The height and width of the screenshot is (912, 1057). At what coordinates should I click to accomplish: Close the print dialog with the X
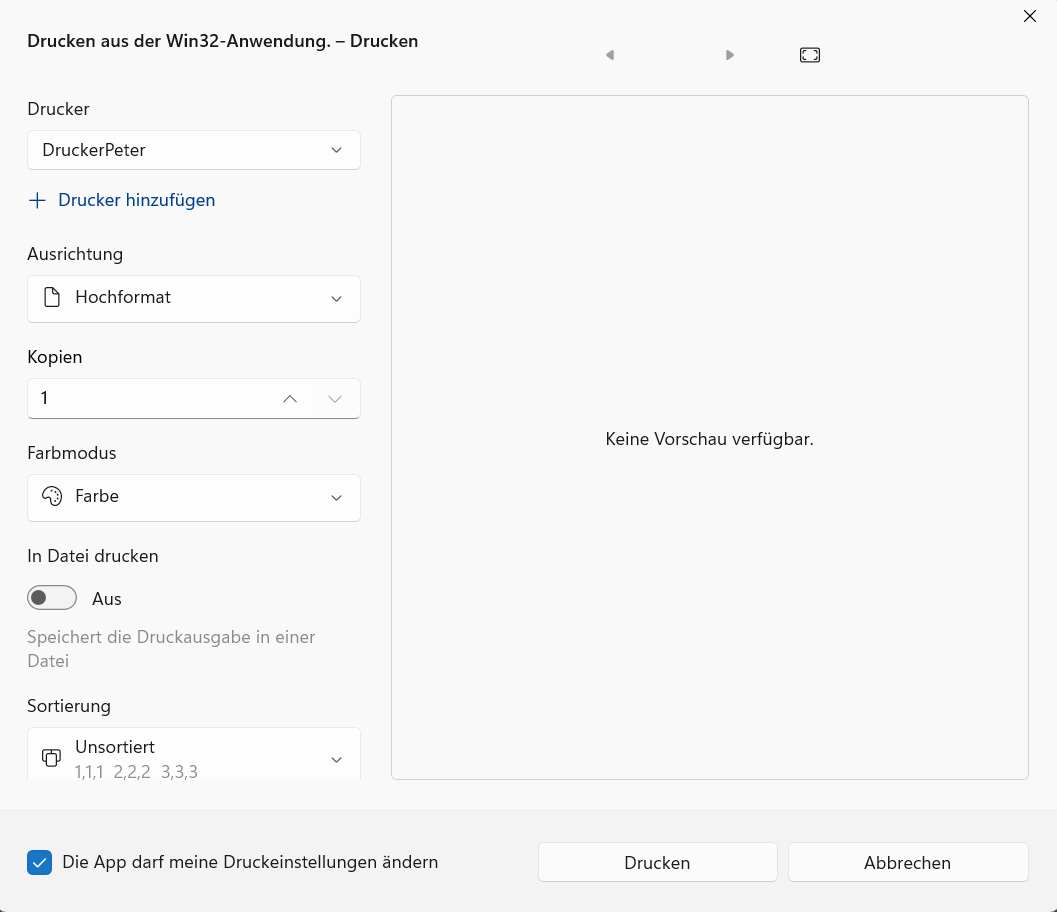[x=1029, y=16]
